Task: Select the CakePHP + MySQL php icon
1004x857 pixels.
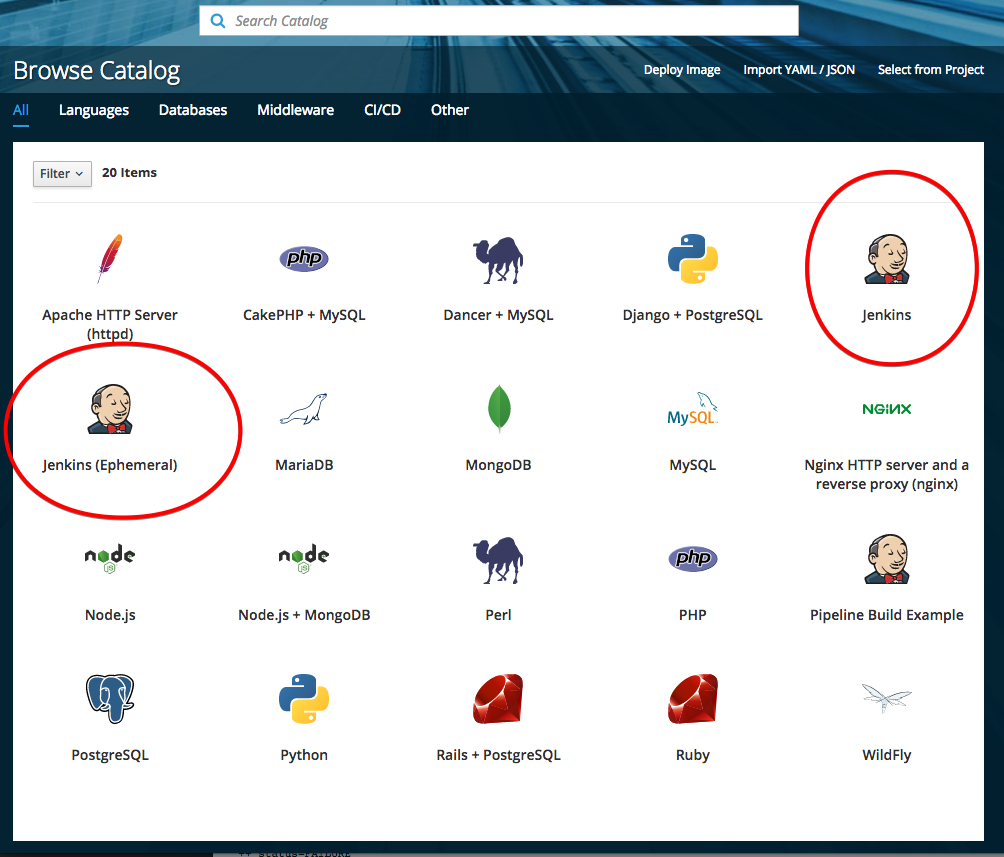Action: [304, 259]
